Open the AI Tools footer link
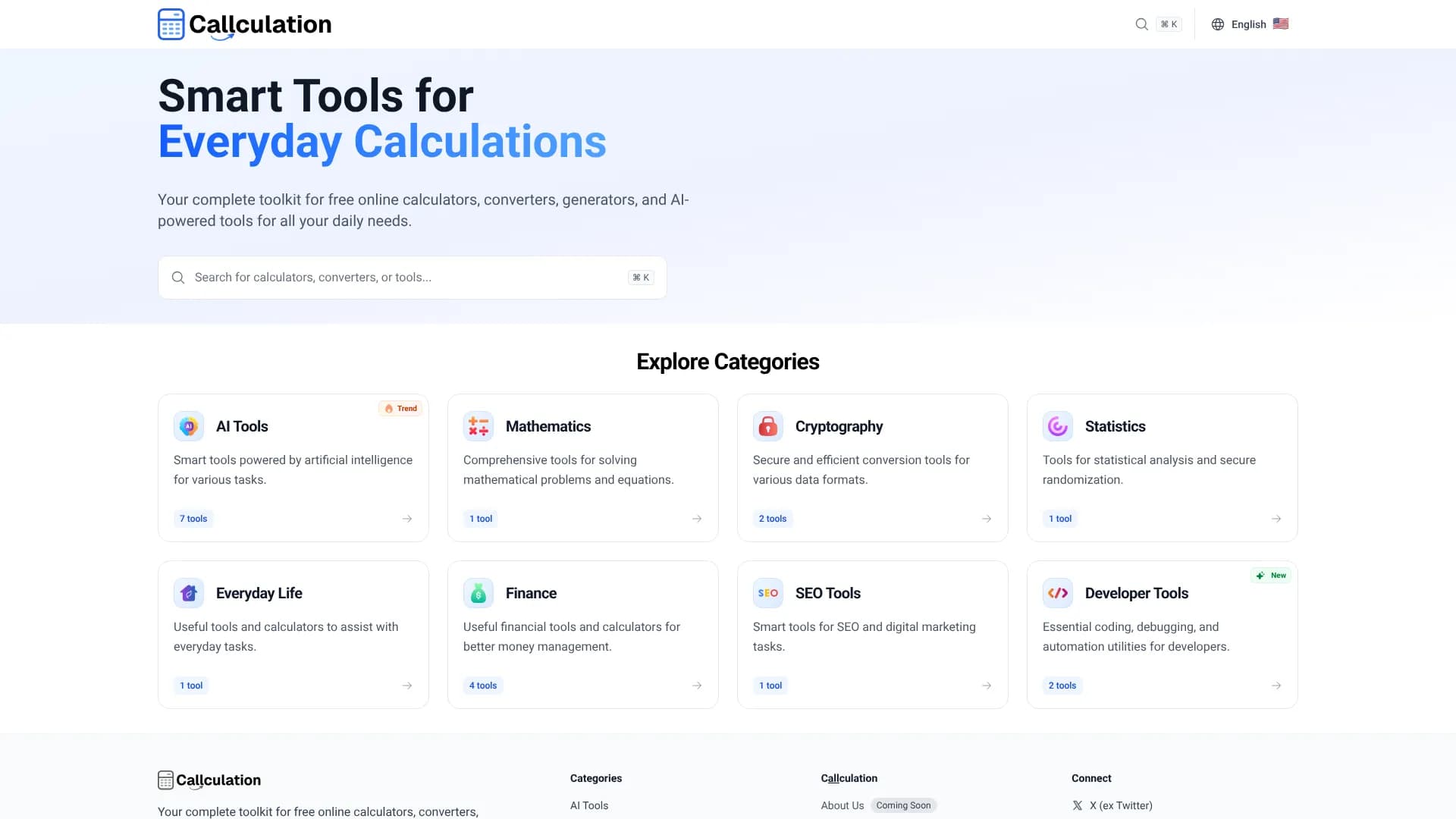 [x=589, y=805]
